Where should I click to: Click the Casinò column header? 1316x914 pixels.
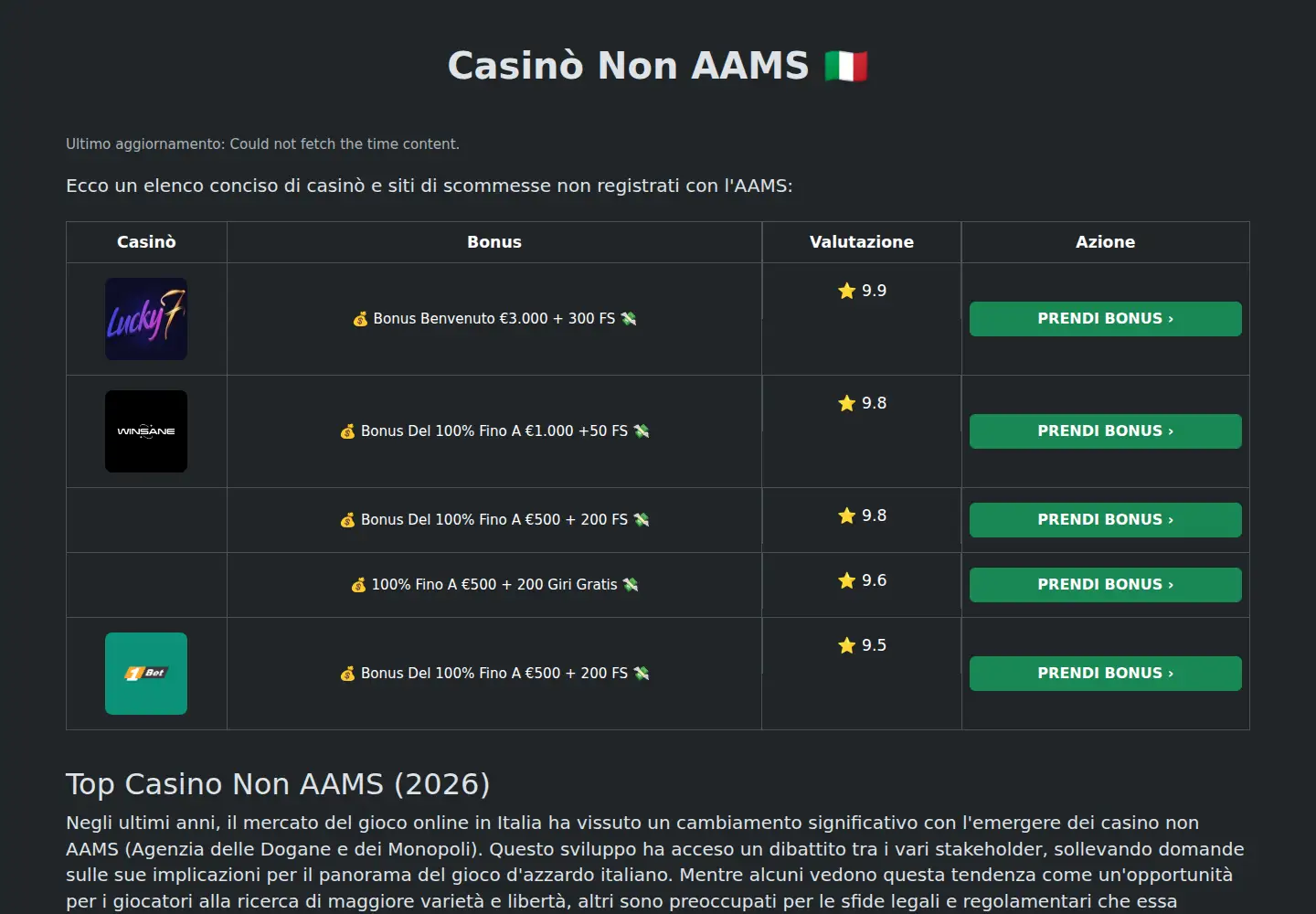point(146,242)
